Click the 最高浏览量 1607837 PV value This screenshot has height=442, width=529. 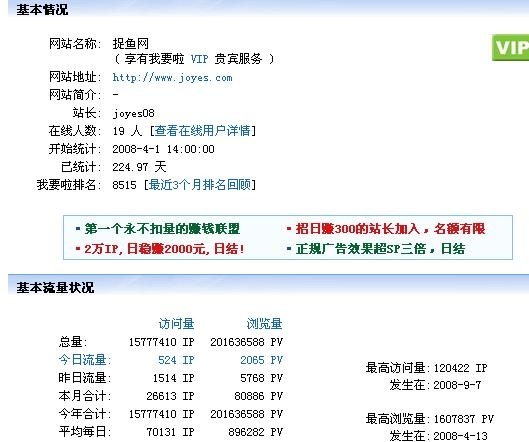[464, 419]
